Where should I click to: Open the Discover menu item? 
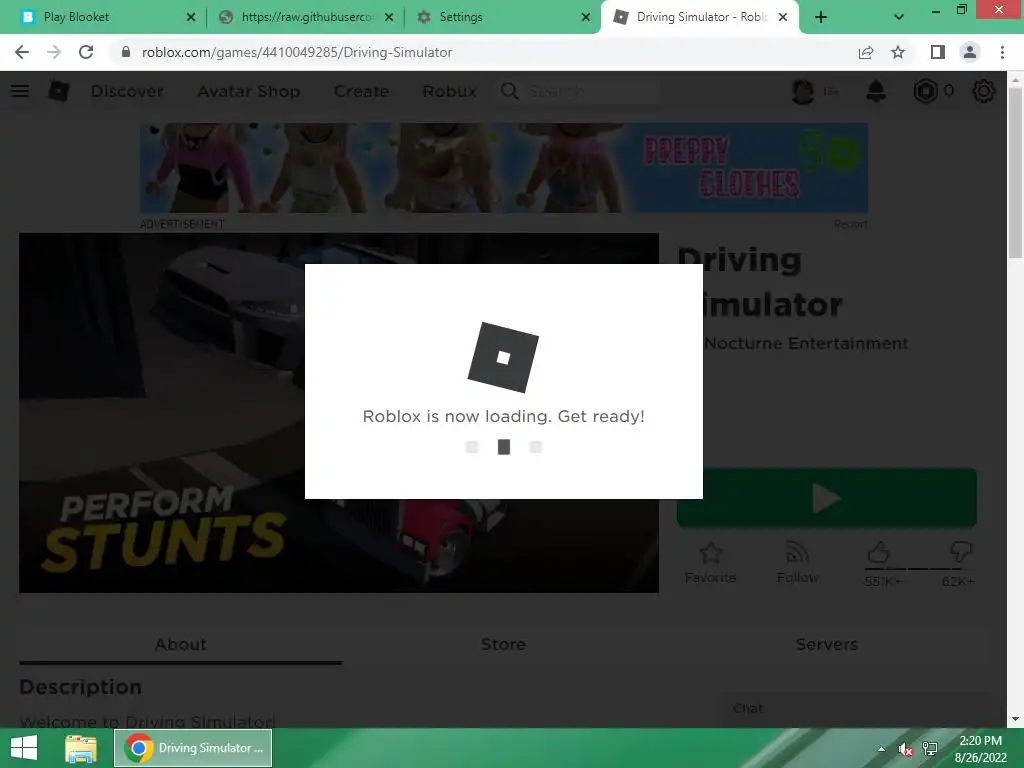pos(127,91)
